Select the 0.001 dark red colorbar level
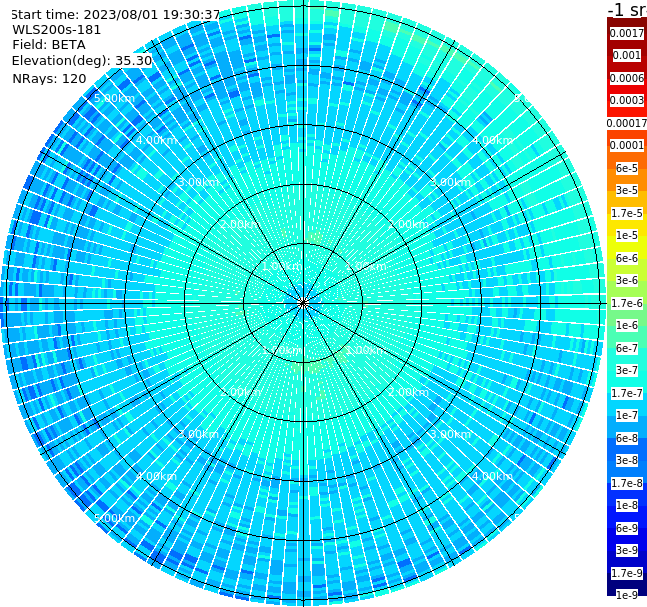Screen dimensions: 647x607 pos(626,55)
